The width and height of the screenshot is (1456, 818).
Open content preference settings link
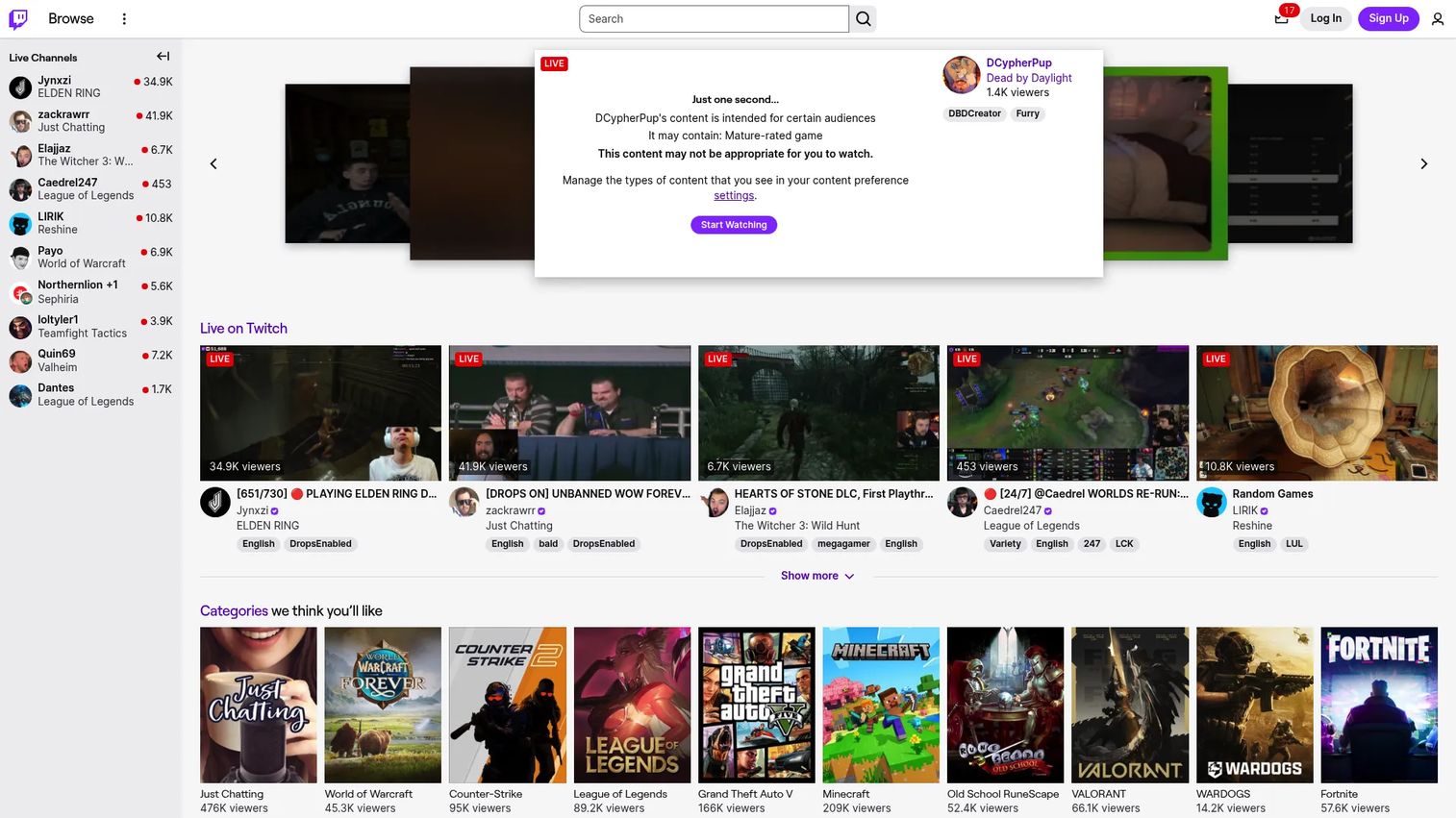734,196
